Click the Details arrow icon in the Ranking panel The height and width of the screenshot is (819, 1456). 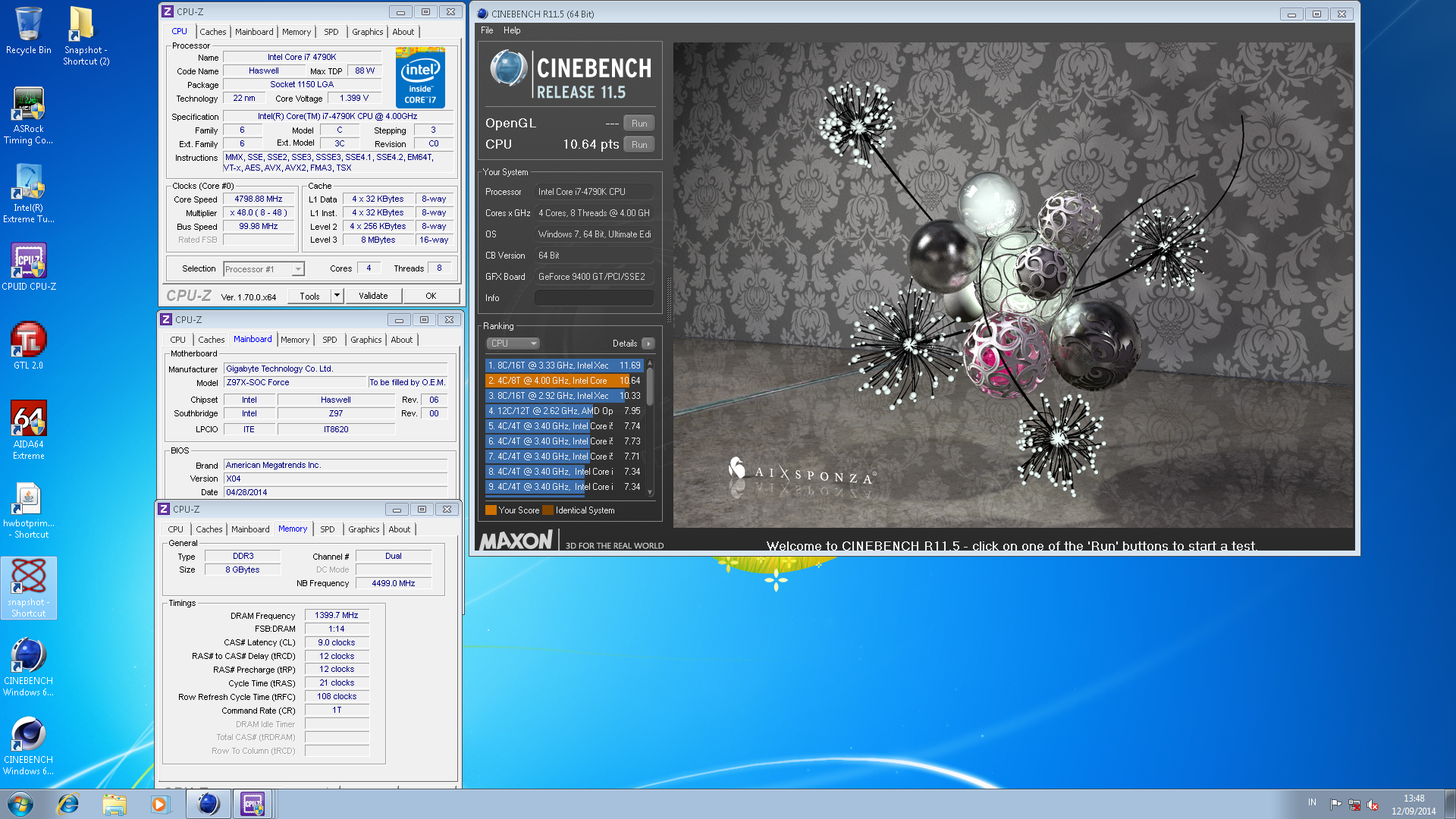pyautogui.click(x=648, y=344)
